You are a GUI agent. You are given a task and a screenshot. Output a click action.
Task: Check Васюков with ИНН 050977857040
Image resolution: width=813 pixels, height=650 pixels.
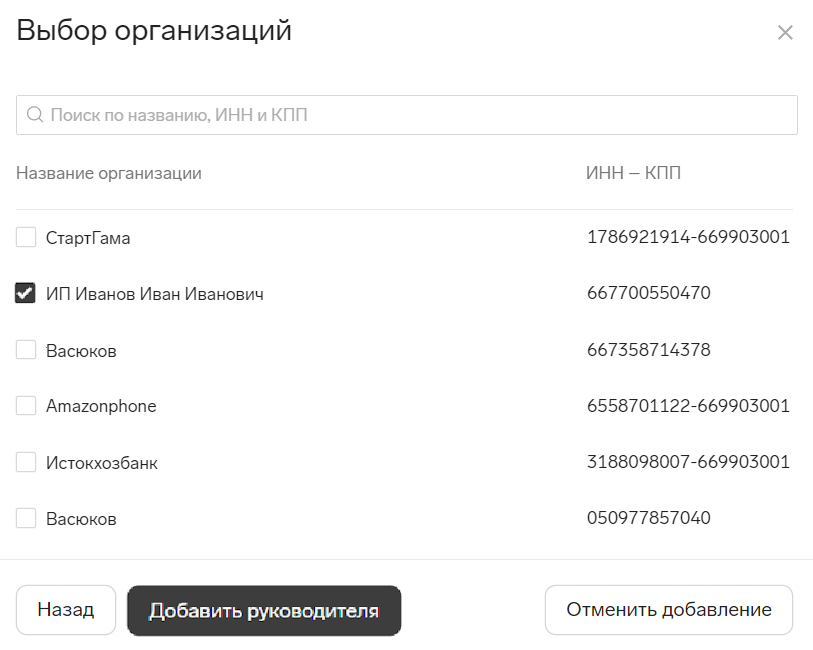pyautogui.click(x=26, y=518)
